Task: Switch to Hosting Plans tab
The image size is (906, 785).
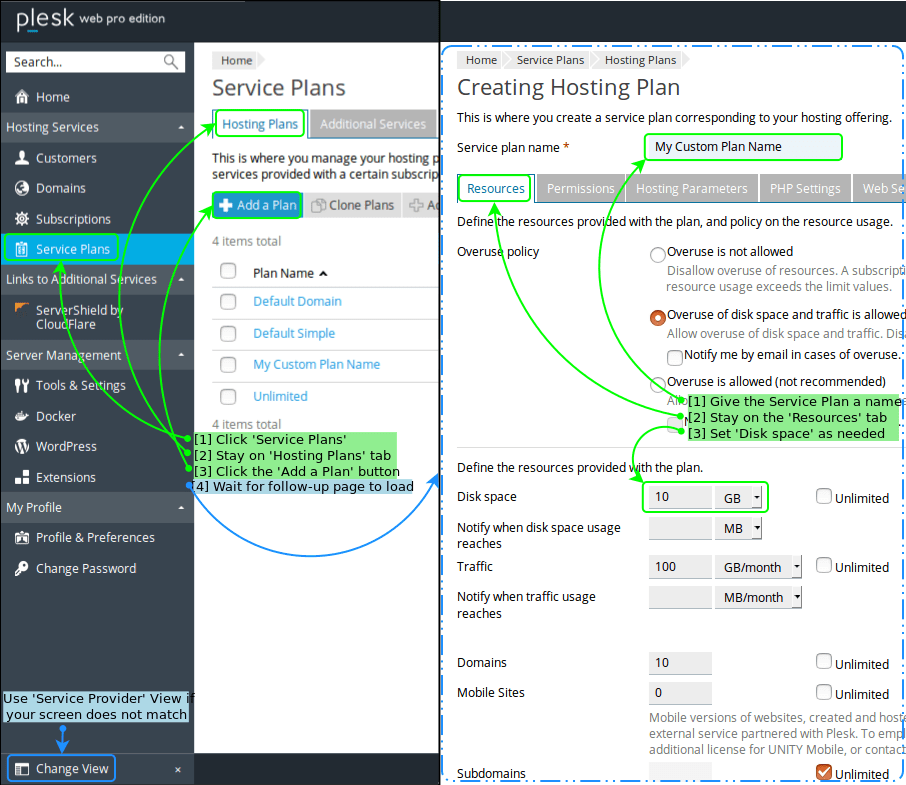Action: 260,124
